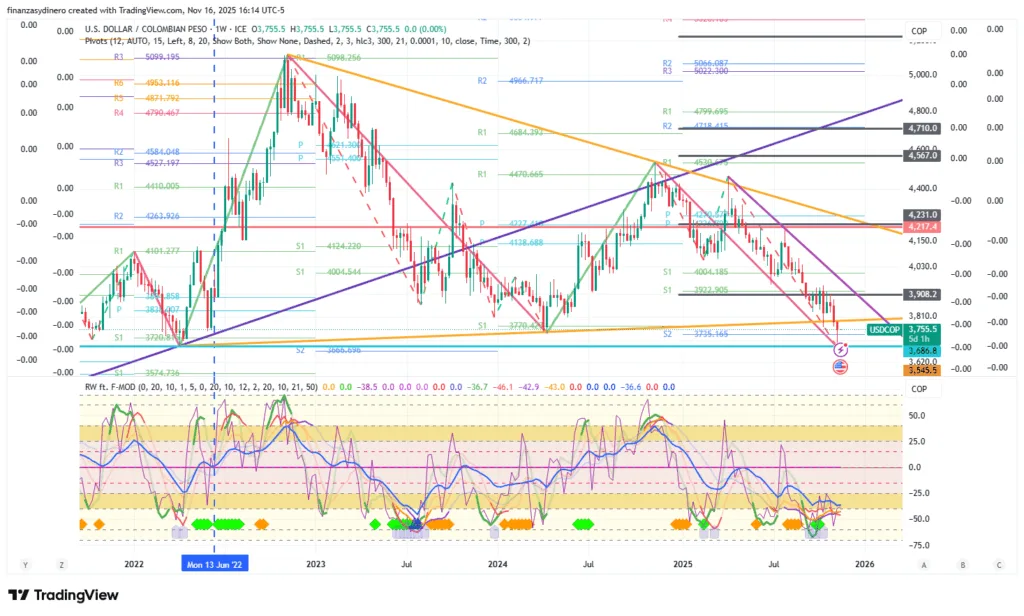1024x616 pixels.
Task: Click the 4,710.0 price level label
Action: click(x=921, y=128)
